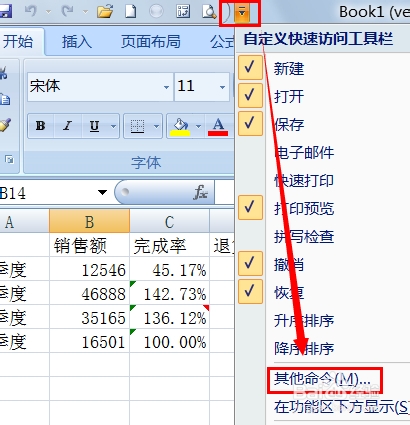The image size is (410, 425).
Task: Select cell with value 12546
Action: tap(89, 269)
